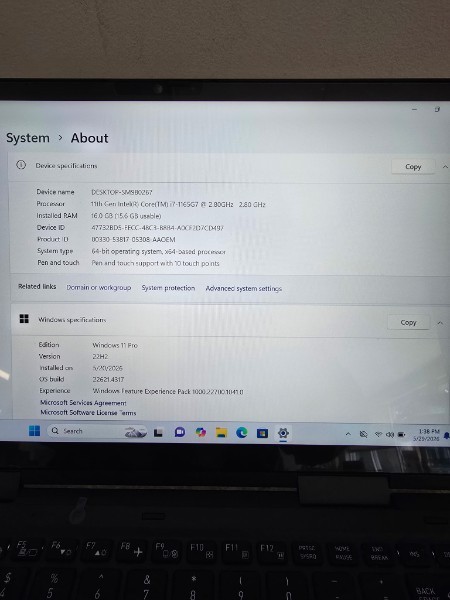Image resolution: width=450 pixels, height=600 pixels.
Task: Collapse the Windows specifications section
Action: [440, 323]
